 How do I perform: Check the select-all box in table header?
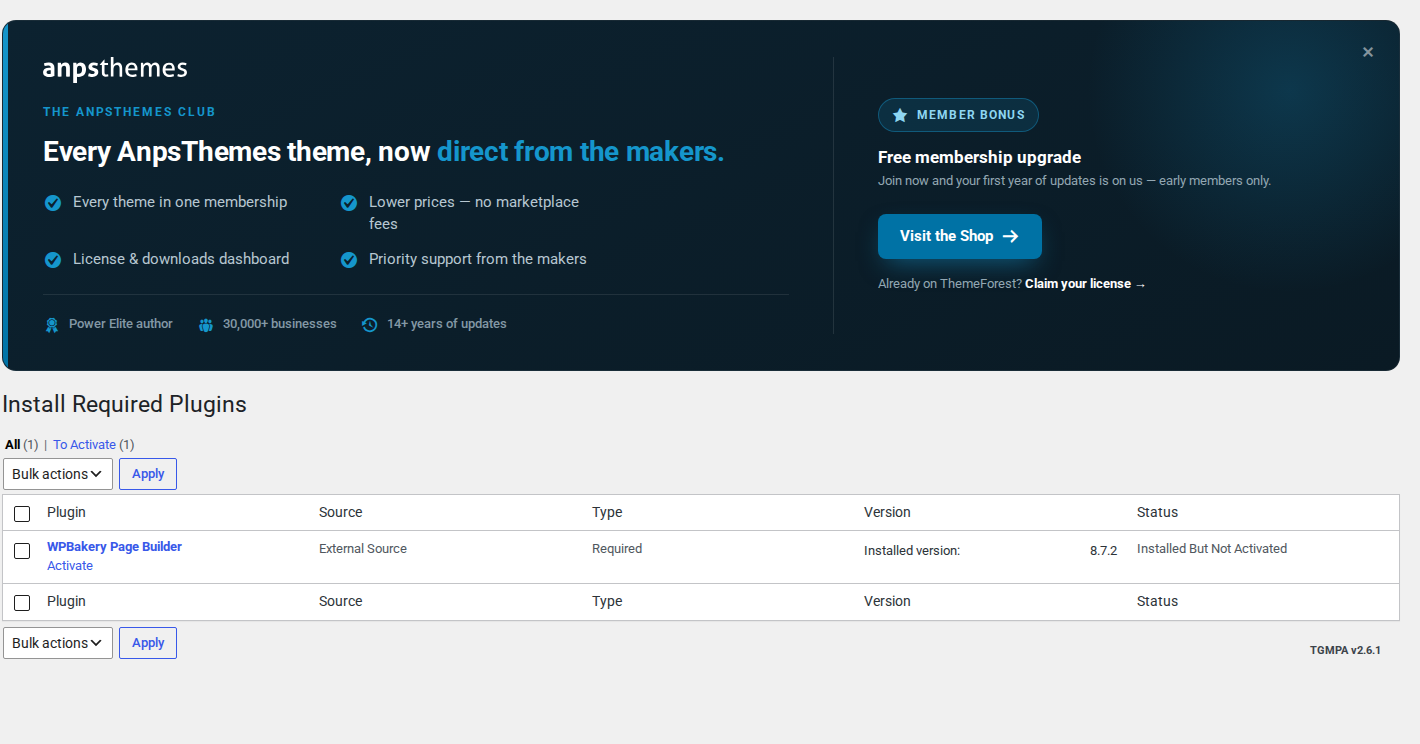click(x=22, y=514)
